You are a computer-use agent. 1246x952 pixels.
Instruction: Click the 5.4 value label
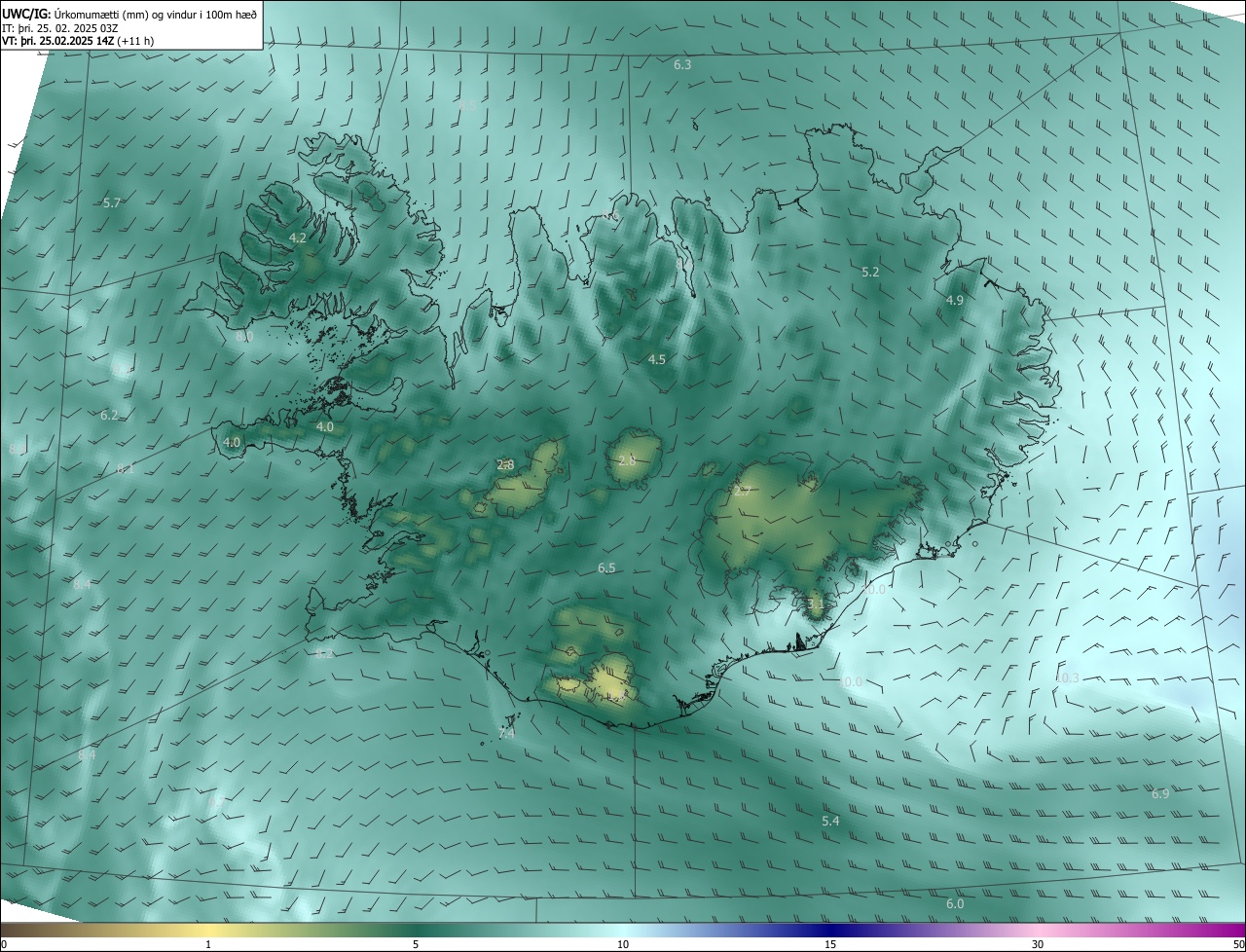(830, 823)
